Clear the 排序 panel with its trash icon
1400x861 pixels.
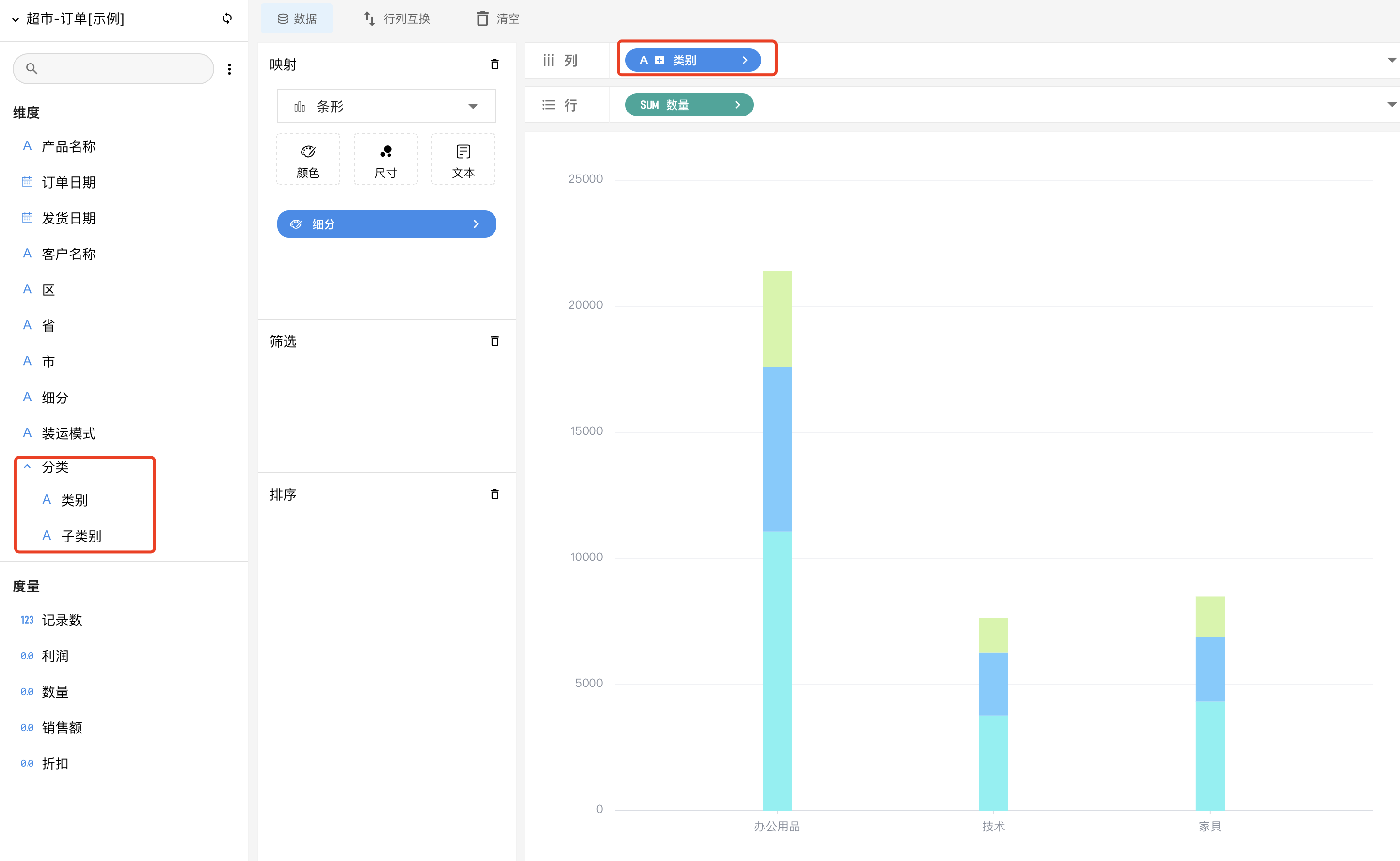tap(495, 494)
